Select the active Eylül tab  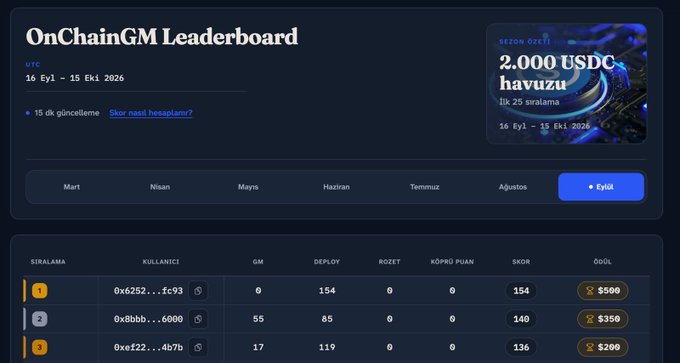pyautogui.click(x=601, y=187)
